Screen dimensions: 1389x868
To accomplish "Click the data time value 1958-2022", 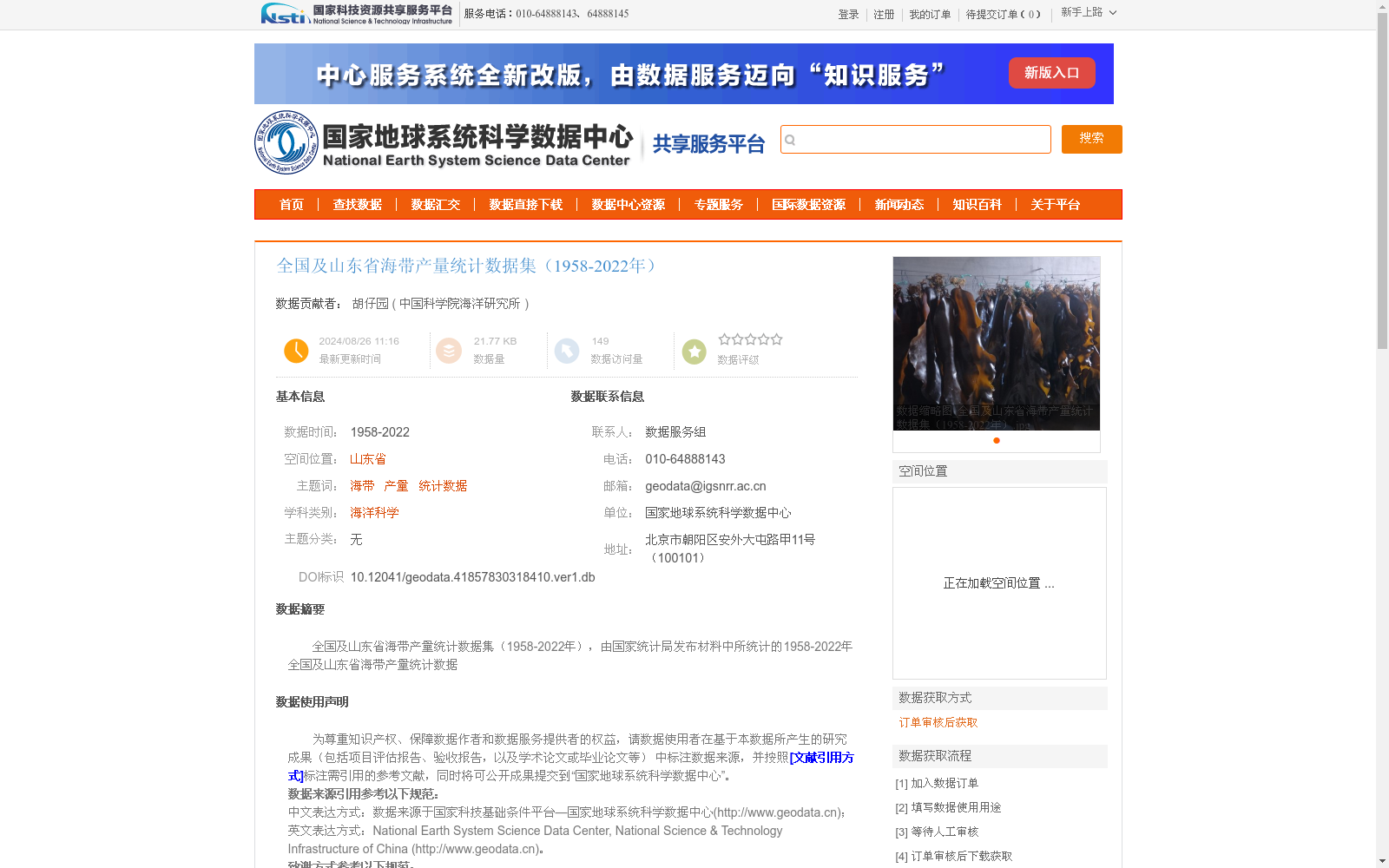I will click(380, 432).
